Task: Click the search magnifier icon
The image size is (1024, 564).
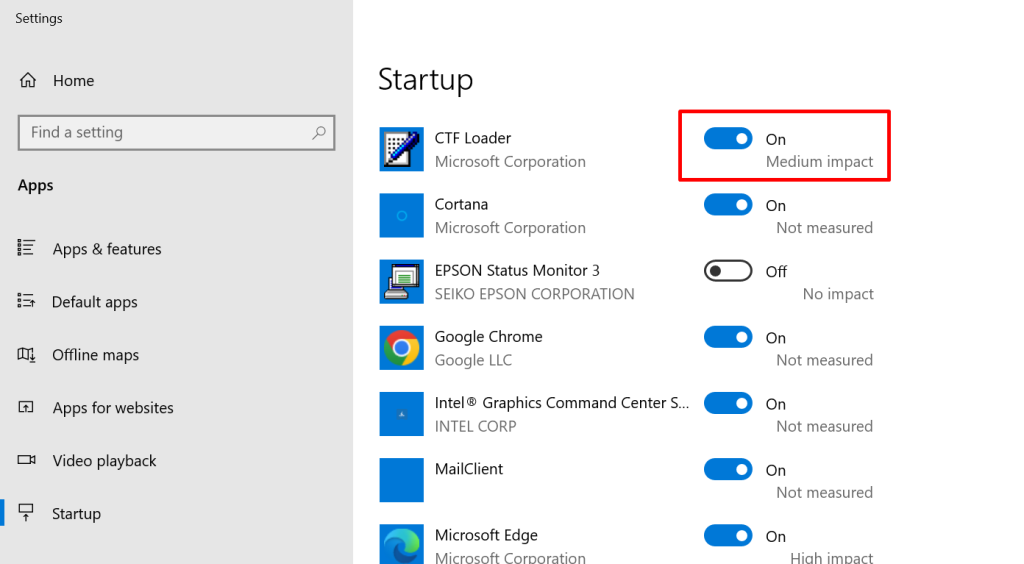Action: [319, 132]
